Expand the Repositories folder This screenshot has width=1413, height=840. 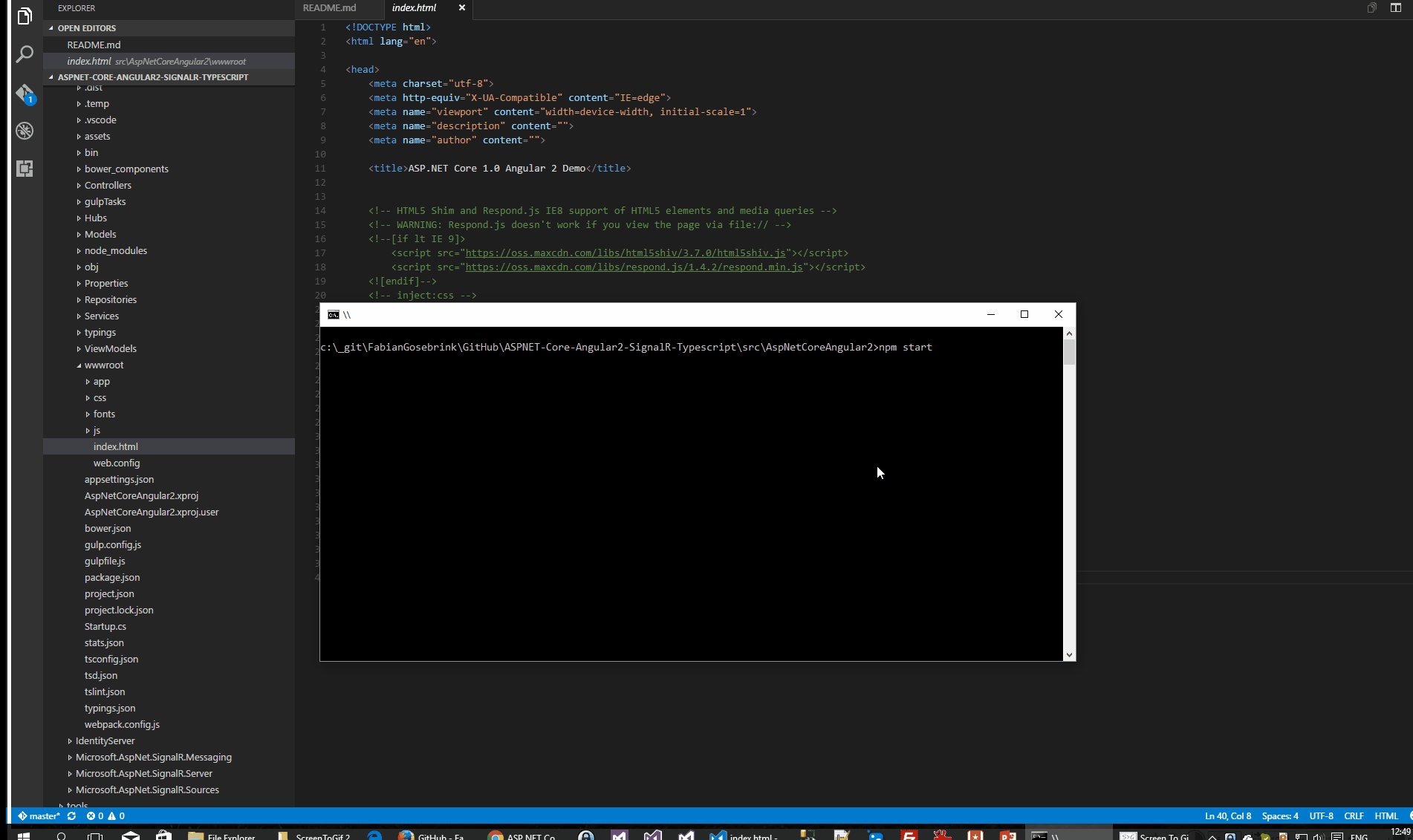pos(169,299)
